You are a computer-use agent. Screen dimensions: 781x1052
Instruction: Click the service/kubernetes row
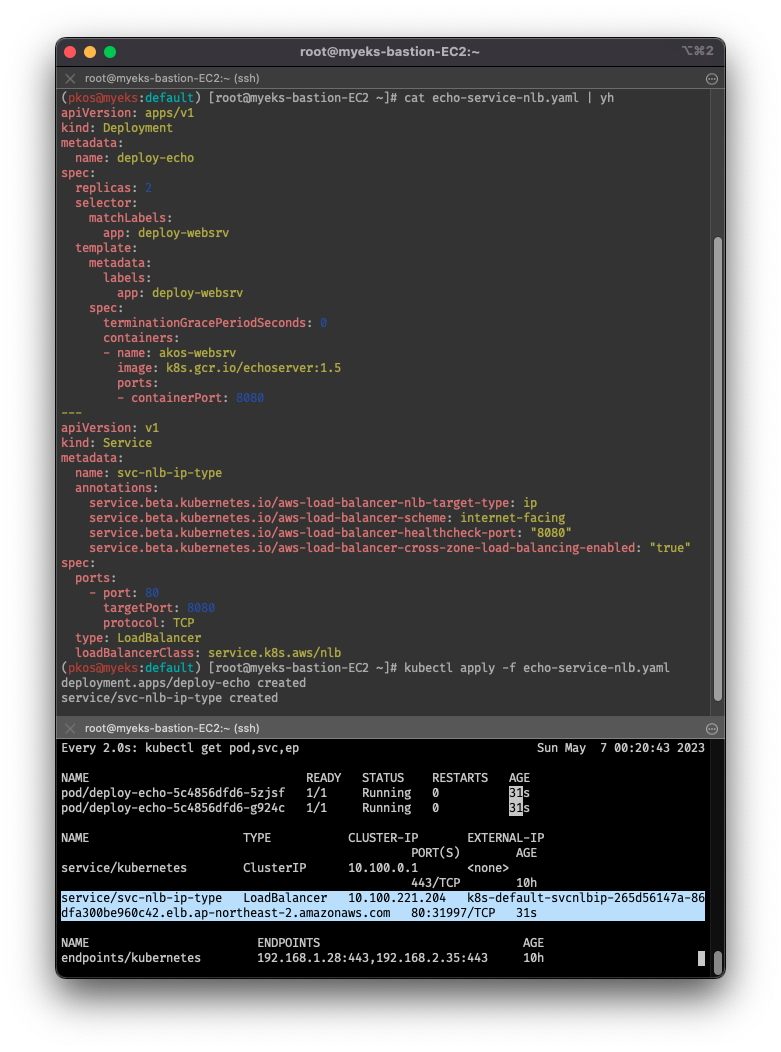[299, 876]
